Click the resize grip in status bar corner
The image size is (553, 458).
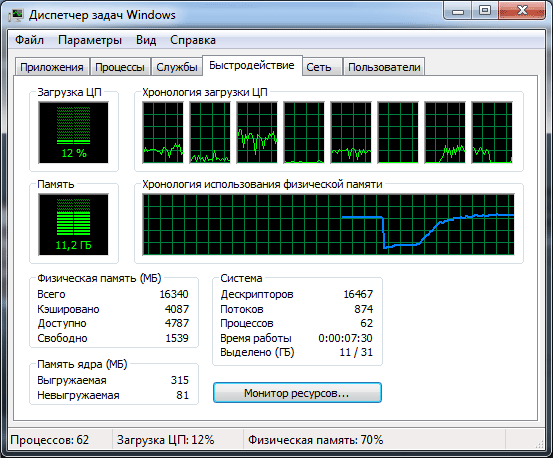tap(539, 444)
